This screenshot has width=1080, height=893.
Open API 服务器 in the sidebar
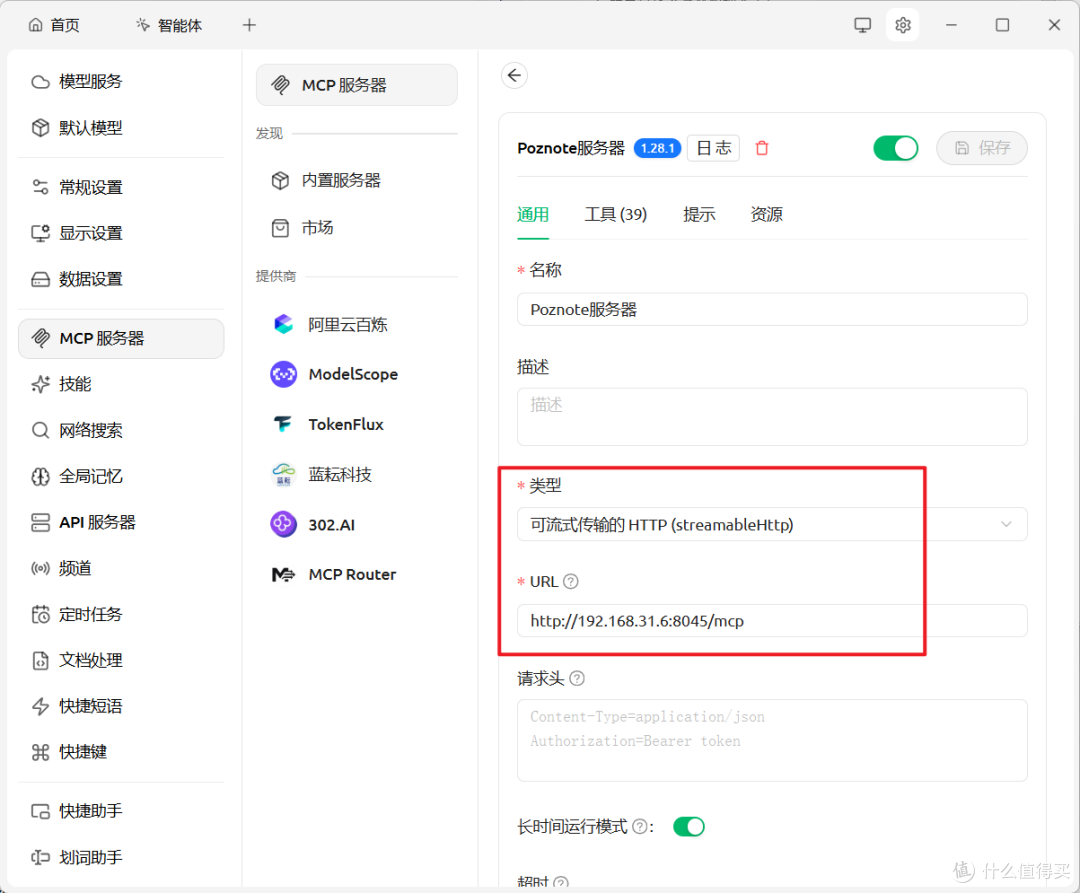pos(121,523)
